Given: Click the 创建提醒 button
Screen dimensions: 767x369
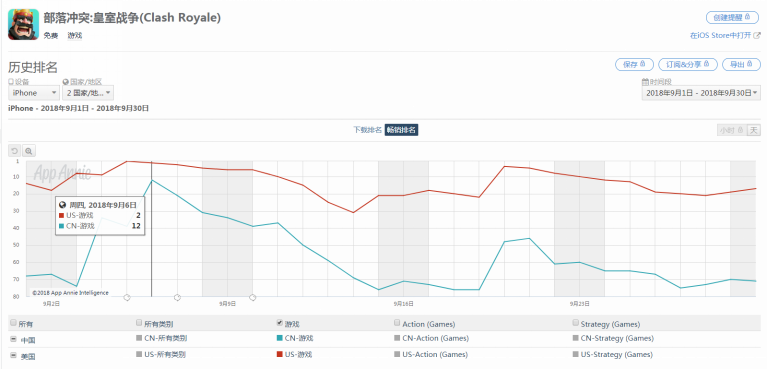Looking at the screenshot, I should (x=732, y=18).
